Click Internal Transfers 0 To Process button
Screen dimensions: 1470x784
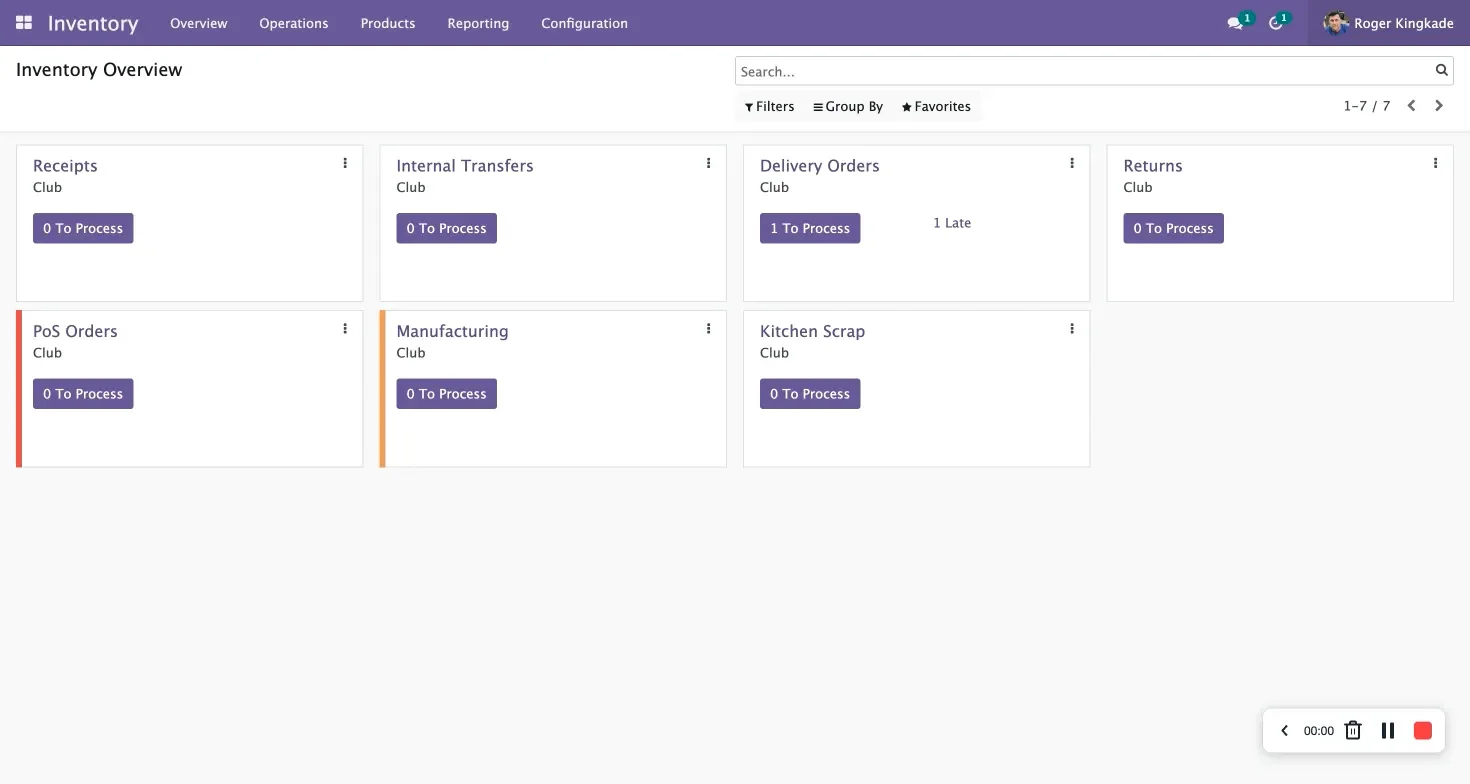tap(446, 228)
